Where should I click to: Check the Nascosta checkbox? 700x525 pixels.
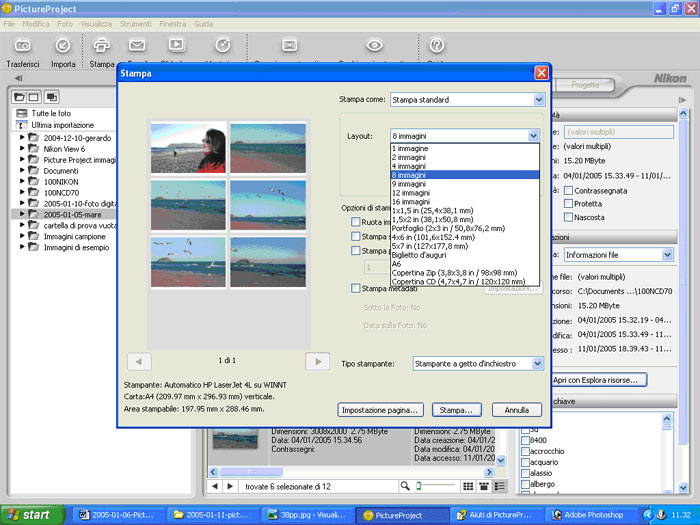point(568,217)
